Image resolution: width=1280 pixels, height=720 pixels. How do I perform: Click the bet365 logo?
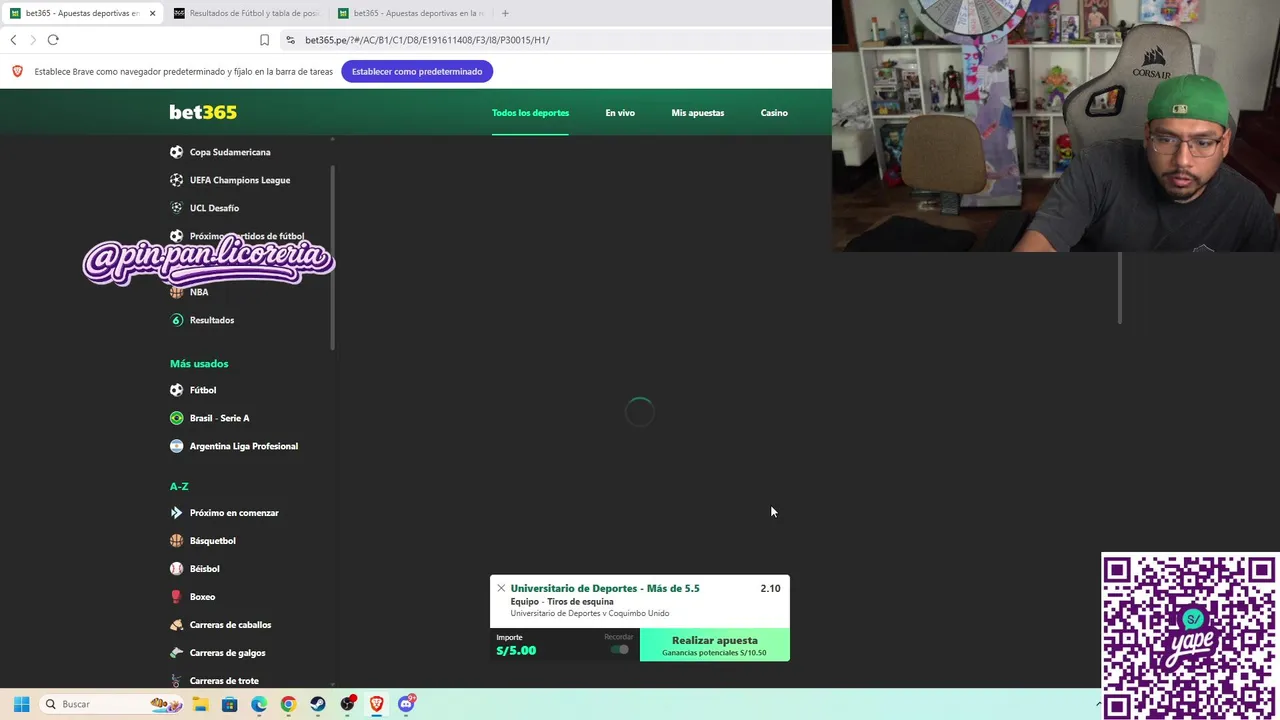click(x=203, y=112)
